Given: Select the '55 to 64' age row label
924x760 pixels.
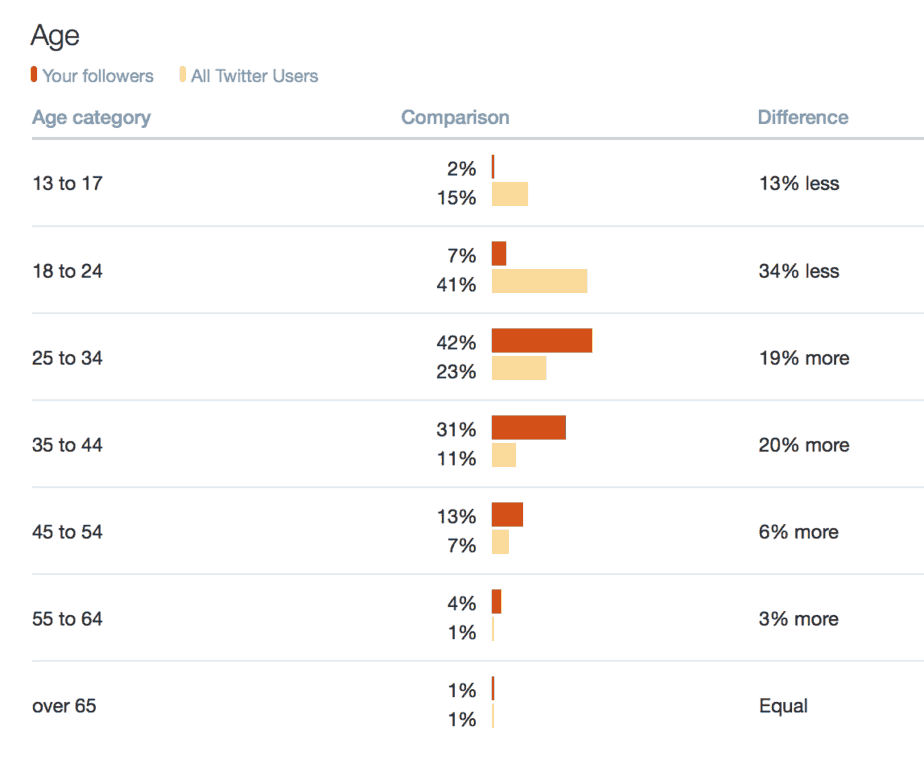Looking at the screenshot, I should (x=67, y=619).
